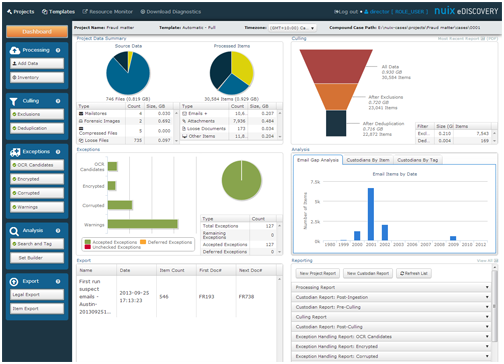Click Unchecked Exceptions red legend swatch

click(88, 247)
